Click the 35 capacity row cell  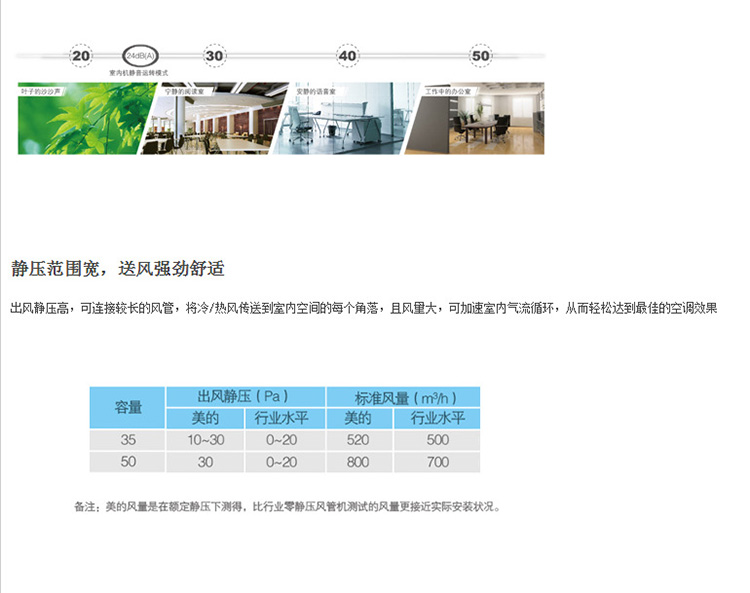click(x=128, y=440)
